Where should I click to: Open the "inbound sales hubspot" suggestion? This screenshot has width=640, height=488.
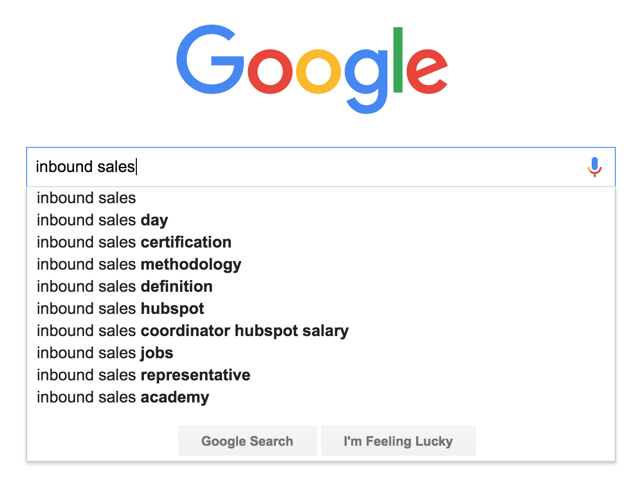(120, 309)
